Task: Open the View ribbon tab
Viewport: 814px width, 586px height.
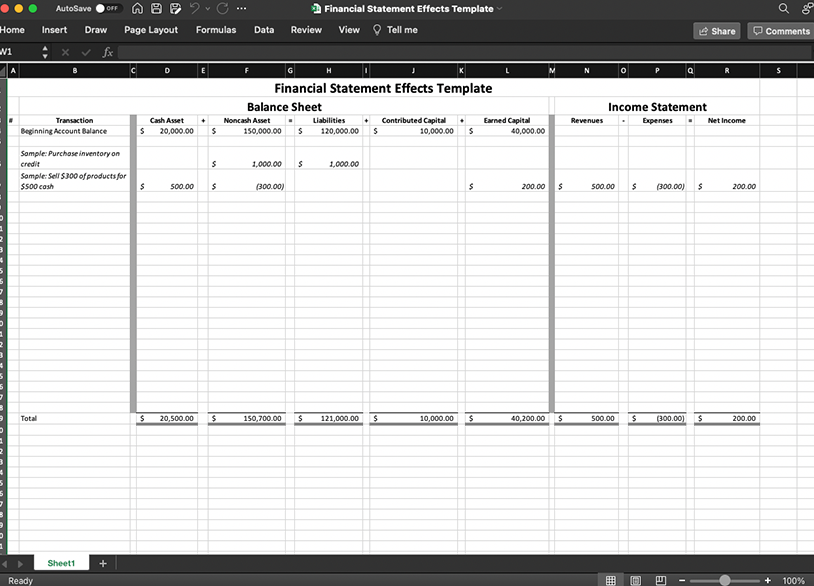Action: (349, 30)
